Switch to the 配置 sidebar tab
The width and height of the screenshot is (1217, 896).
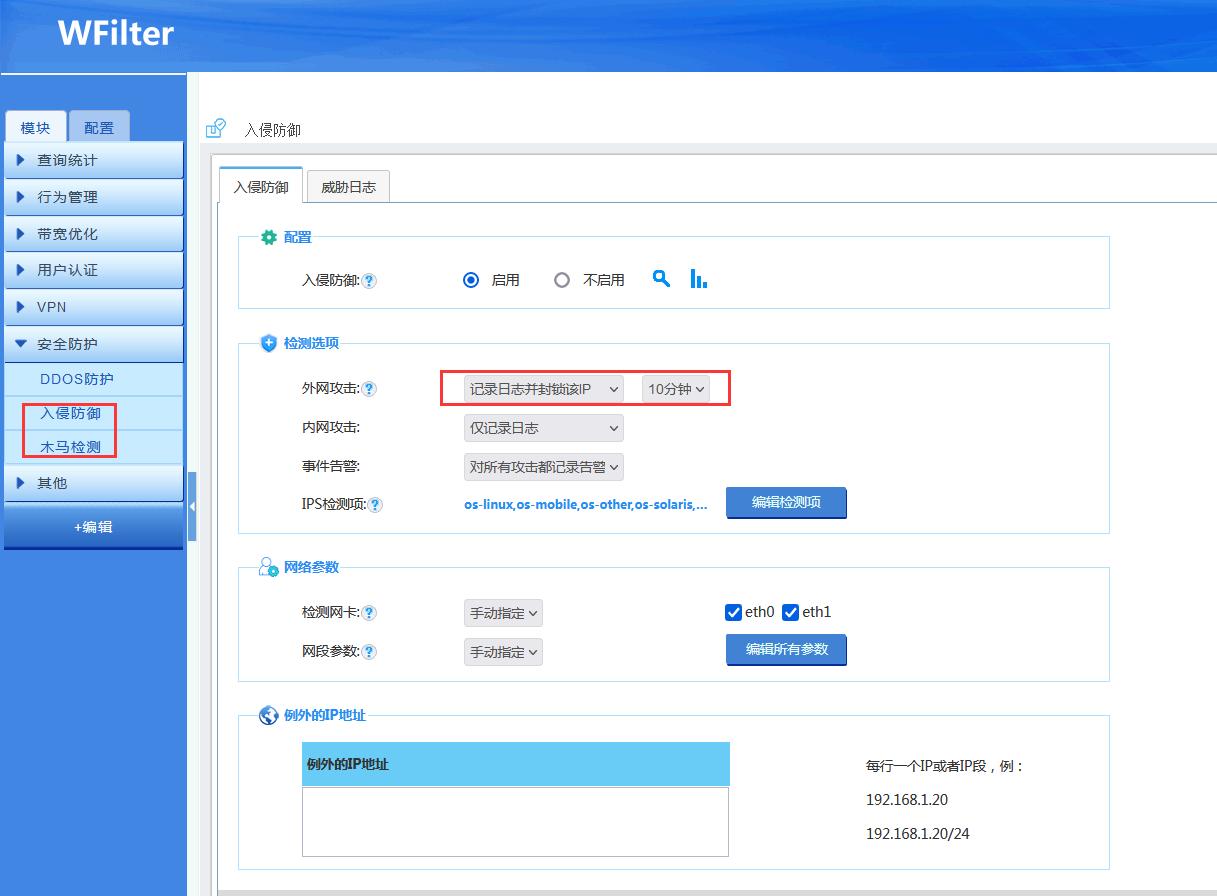point(99,127)
